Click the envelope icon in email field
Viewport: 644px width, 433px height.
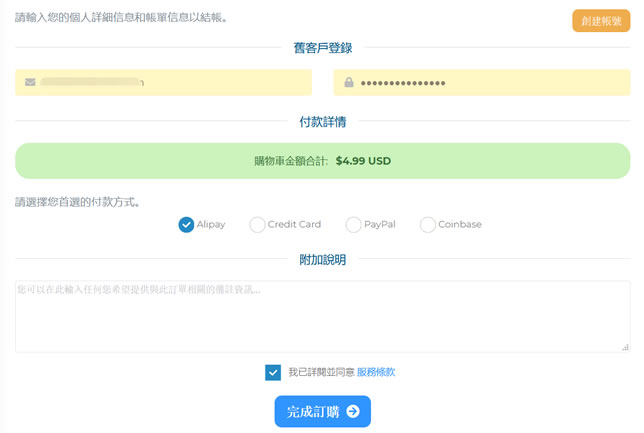[x=31, y=82]
